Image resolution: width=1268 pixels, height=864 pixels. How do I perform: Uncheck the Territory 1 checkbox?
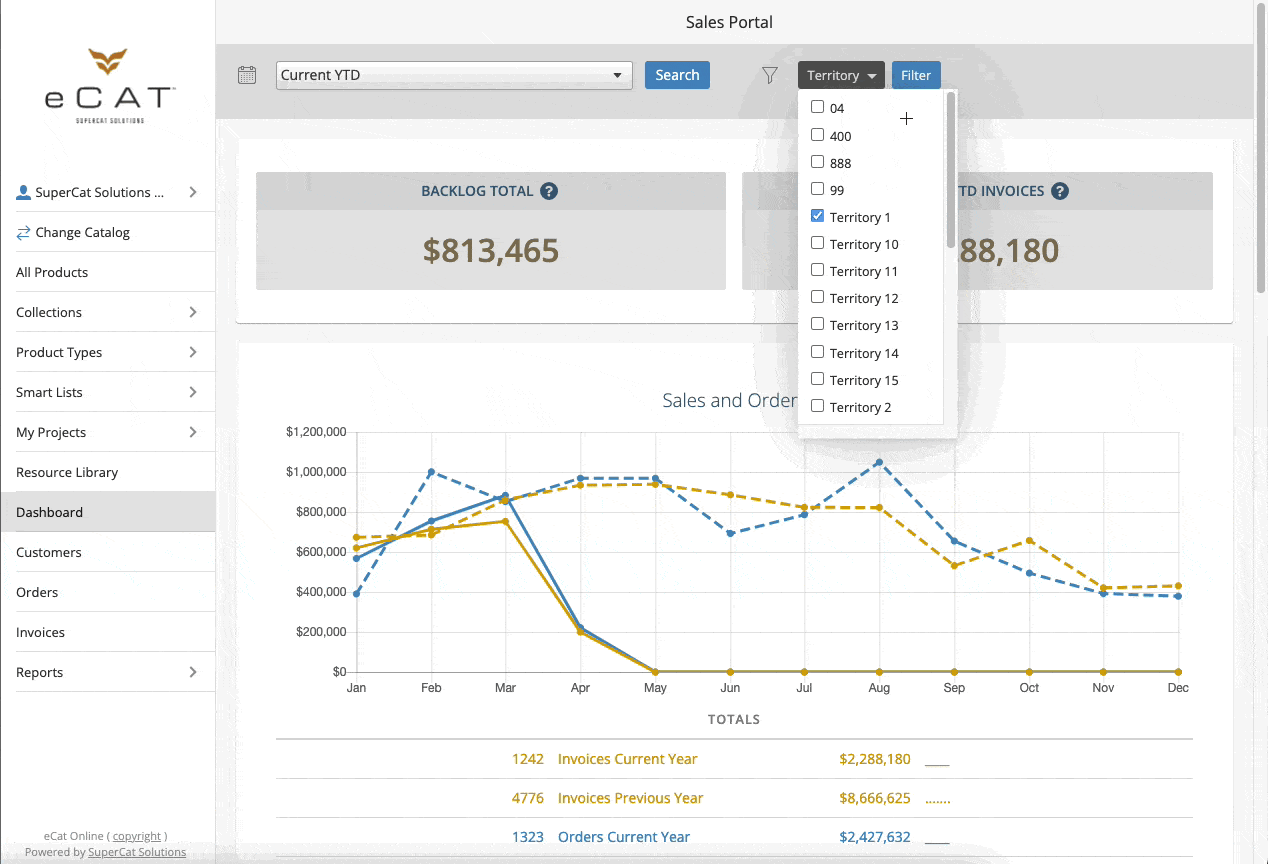coord(817,216)
